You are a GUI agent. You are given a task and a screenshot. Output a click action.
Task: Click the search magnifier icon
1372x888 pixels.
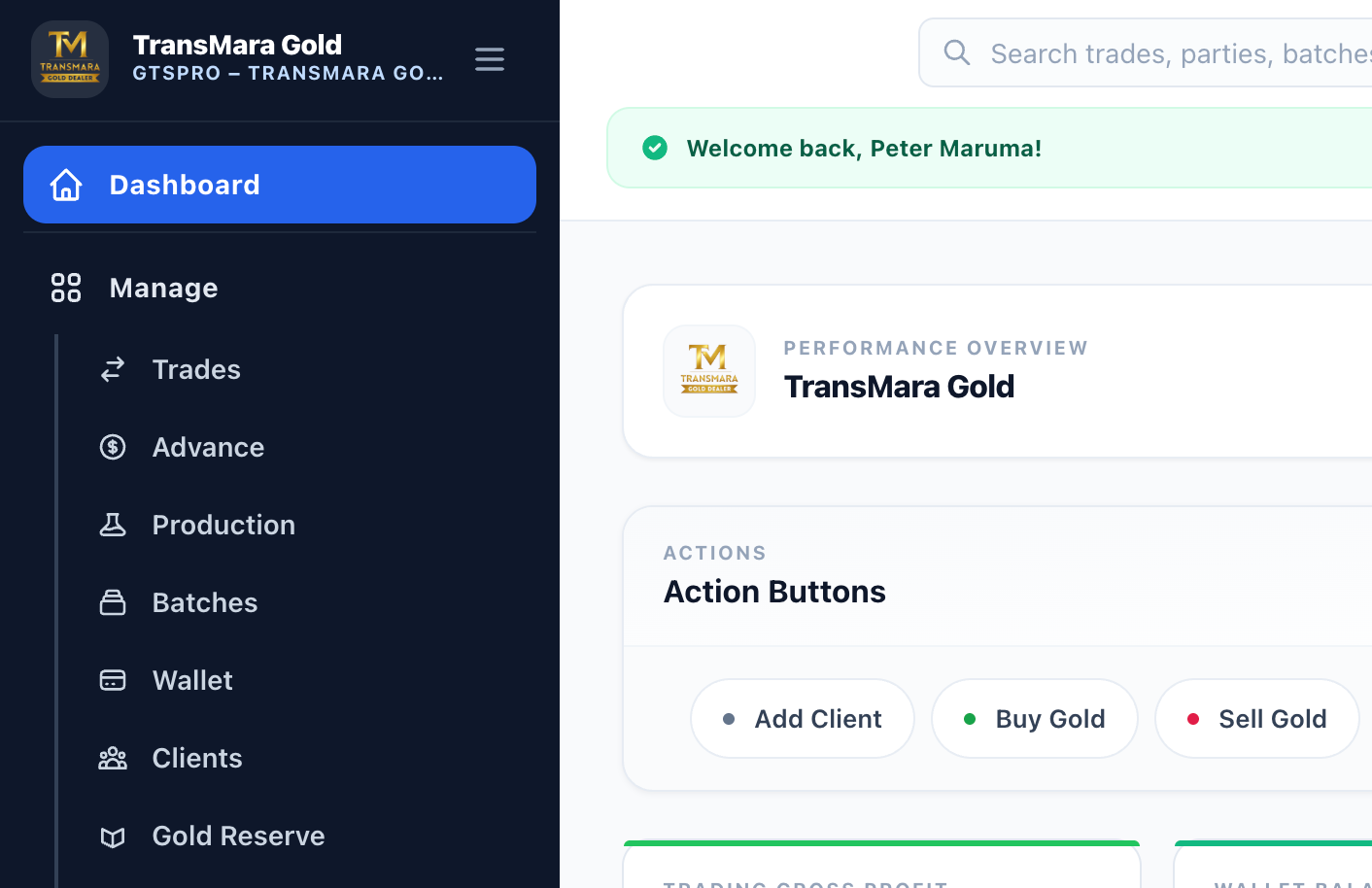click(957, 53)
